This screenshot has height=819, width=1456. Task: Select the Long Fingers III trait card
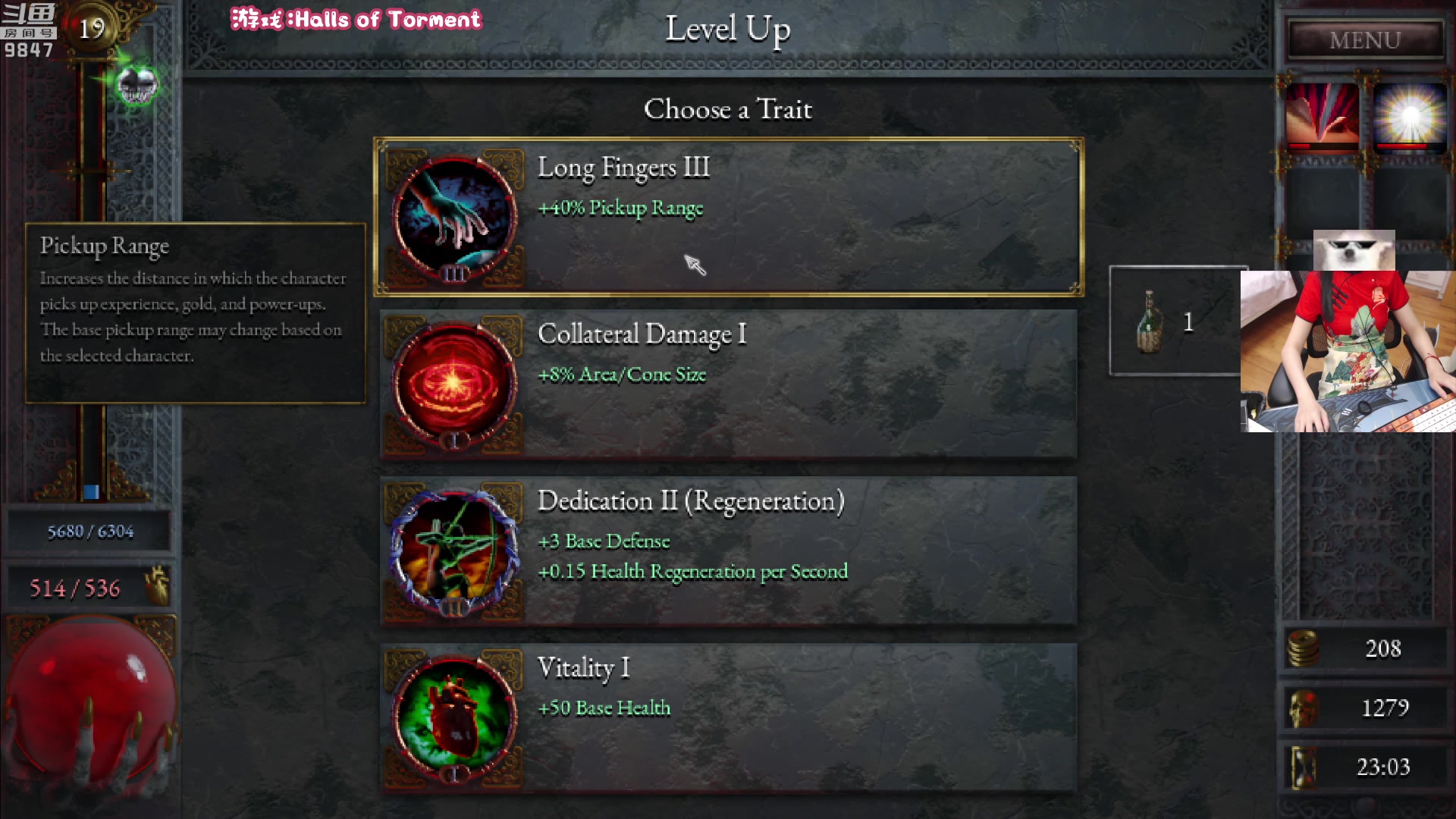coord(729,217)
